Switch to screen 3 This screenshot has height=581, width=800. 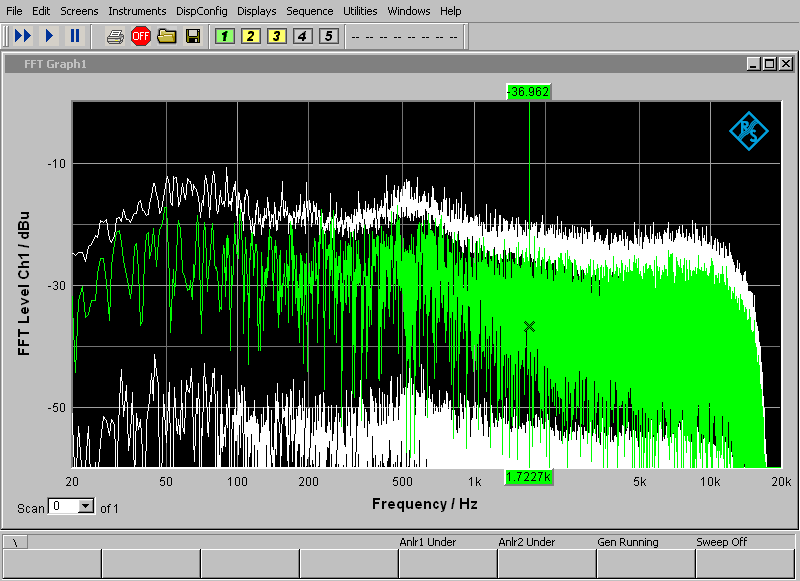[277, 36]
